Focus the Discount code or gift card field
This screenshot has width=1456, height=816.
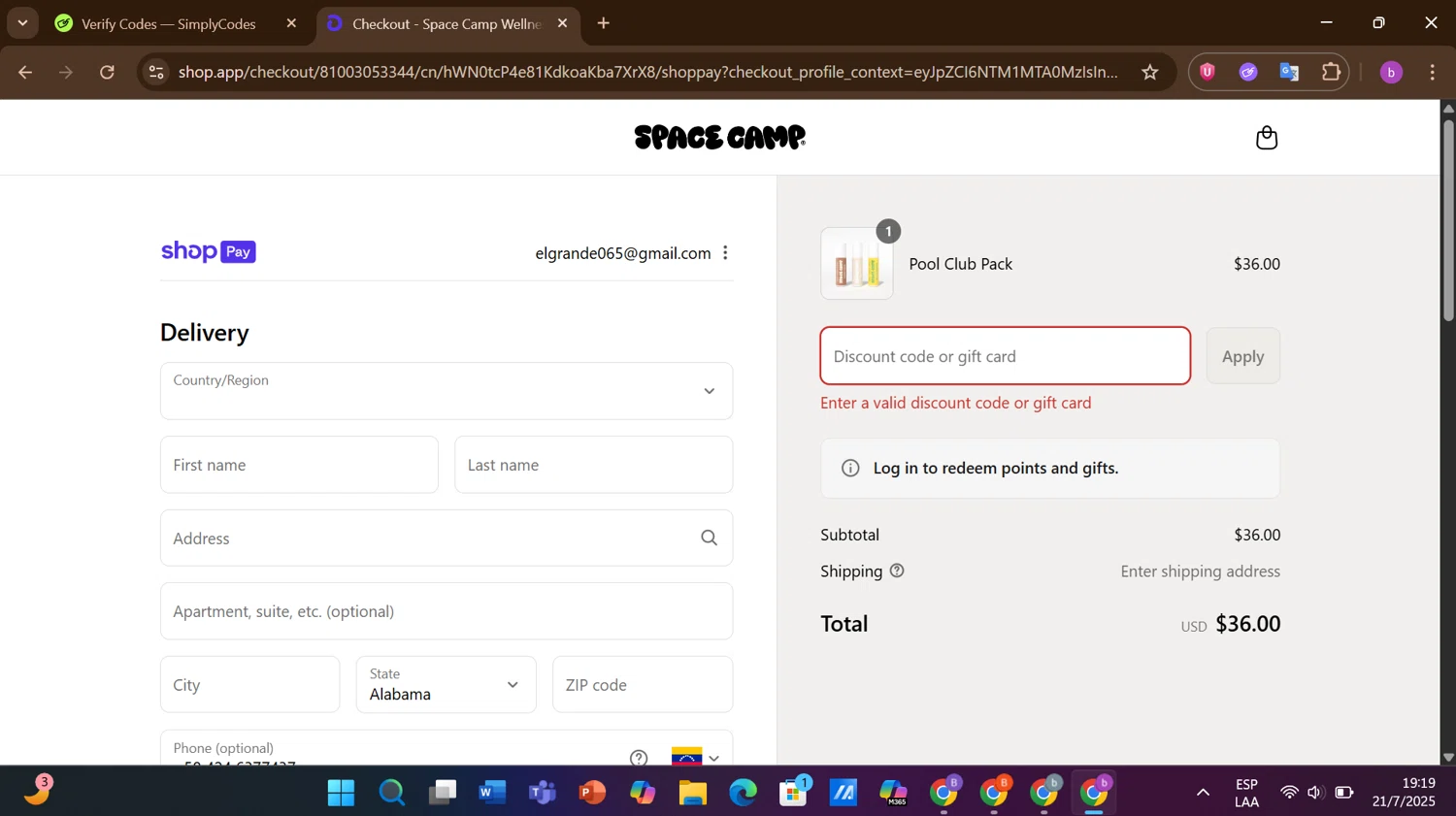1005,356
